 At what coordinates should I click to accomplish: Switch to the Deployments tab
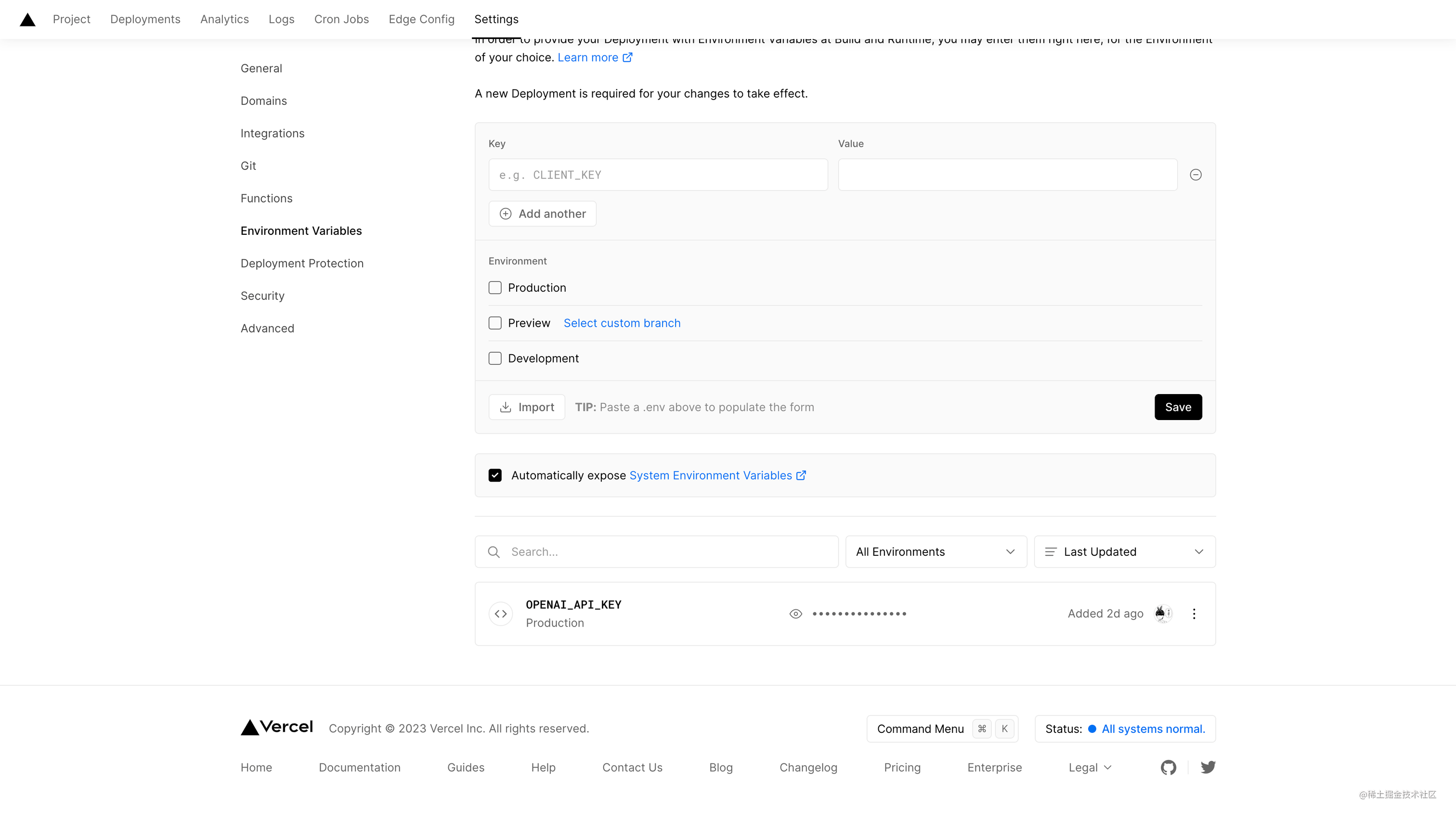point(145,19)
